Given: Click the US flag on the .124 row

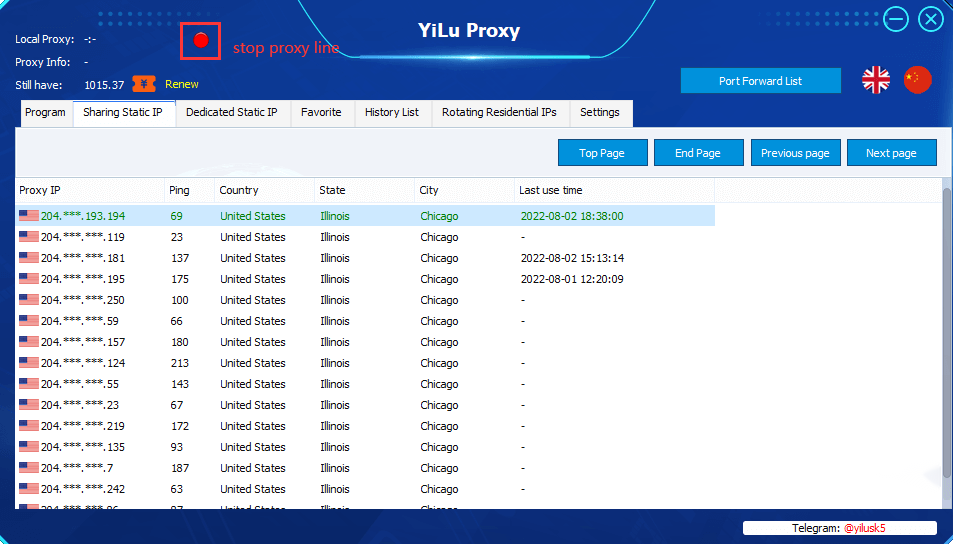Looking at the screenshot, I should click(29, 362).
